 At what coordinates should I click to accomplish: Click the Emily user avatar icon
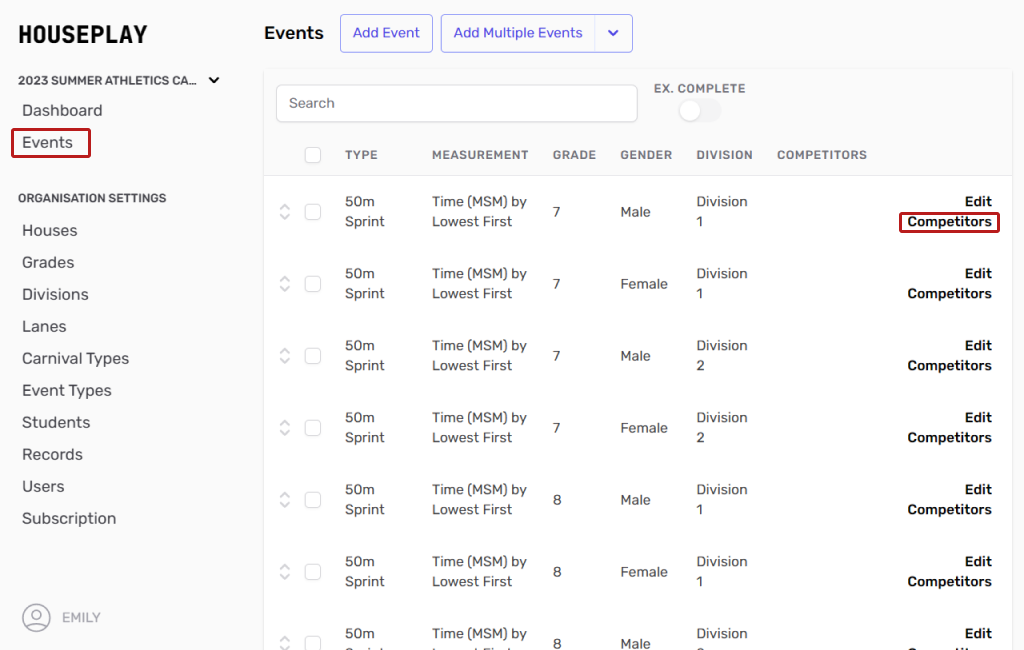(x=36, y=618)
